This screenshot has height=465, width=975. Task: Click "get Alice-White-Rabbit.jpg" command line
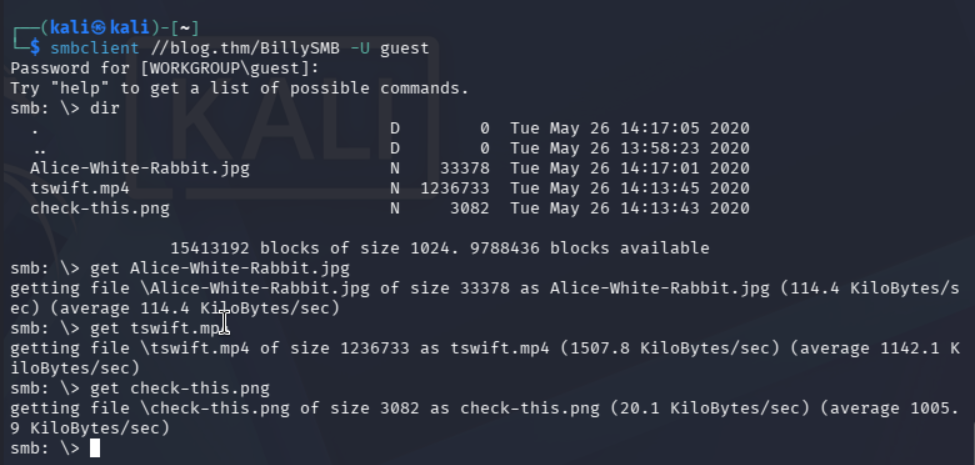pos(219,268)
